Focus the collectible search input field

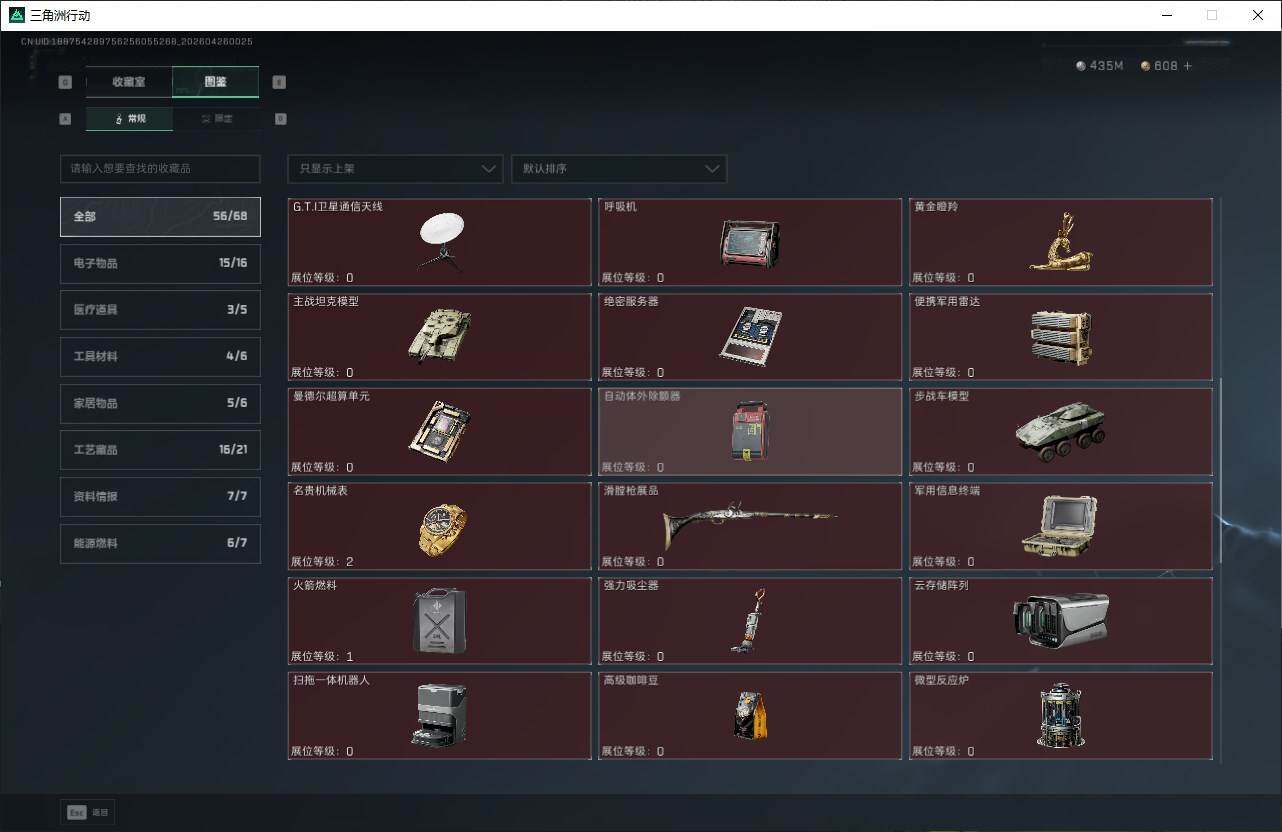pyautogui.click(x=160, y=169)
